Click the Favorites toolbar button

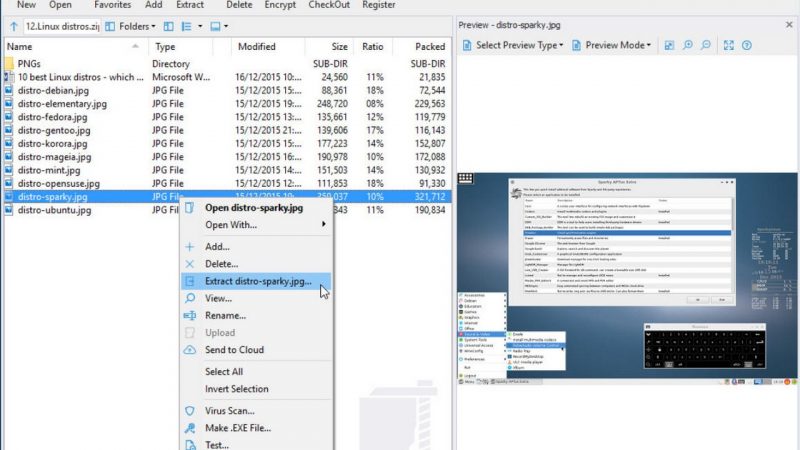[x=112, y=5]
